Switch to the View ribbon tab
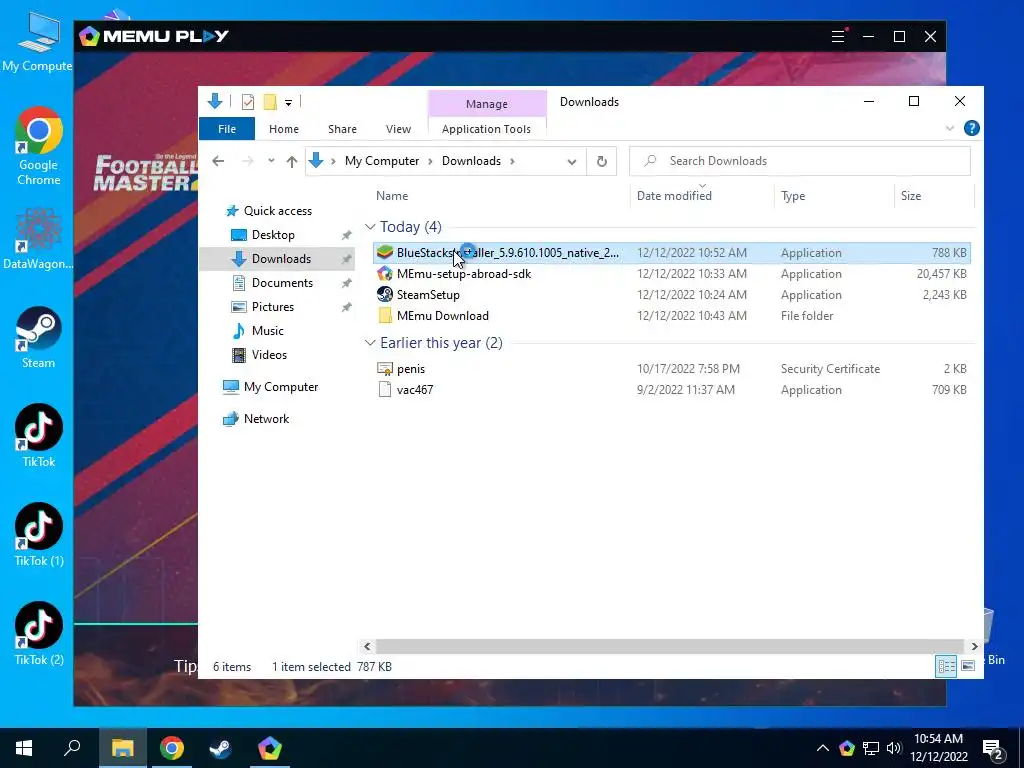 pos(398,129)
